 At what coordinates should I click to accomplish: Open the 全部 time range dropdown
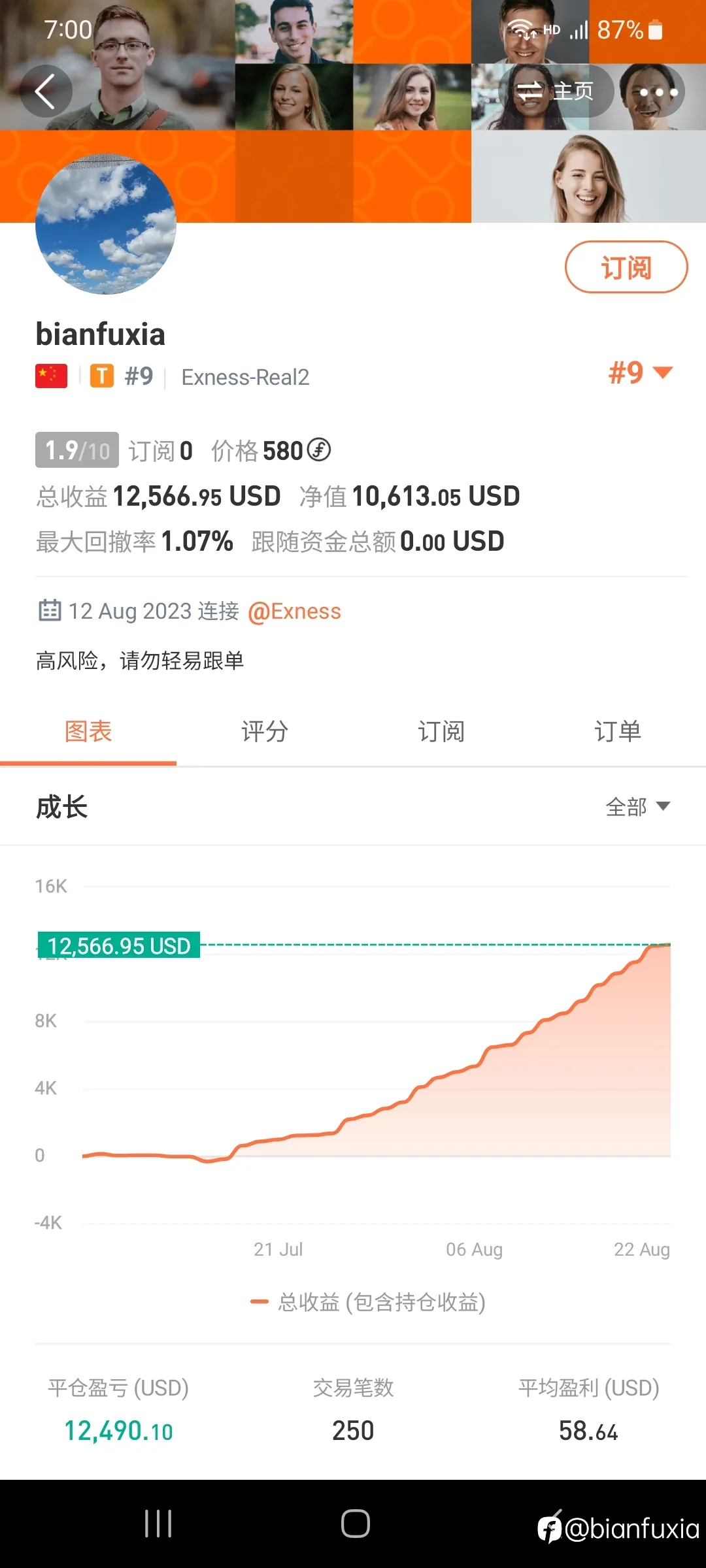click(x=638, y=807)
